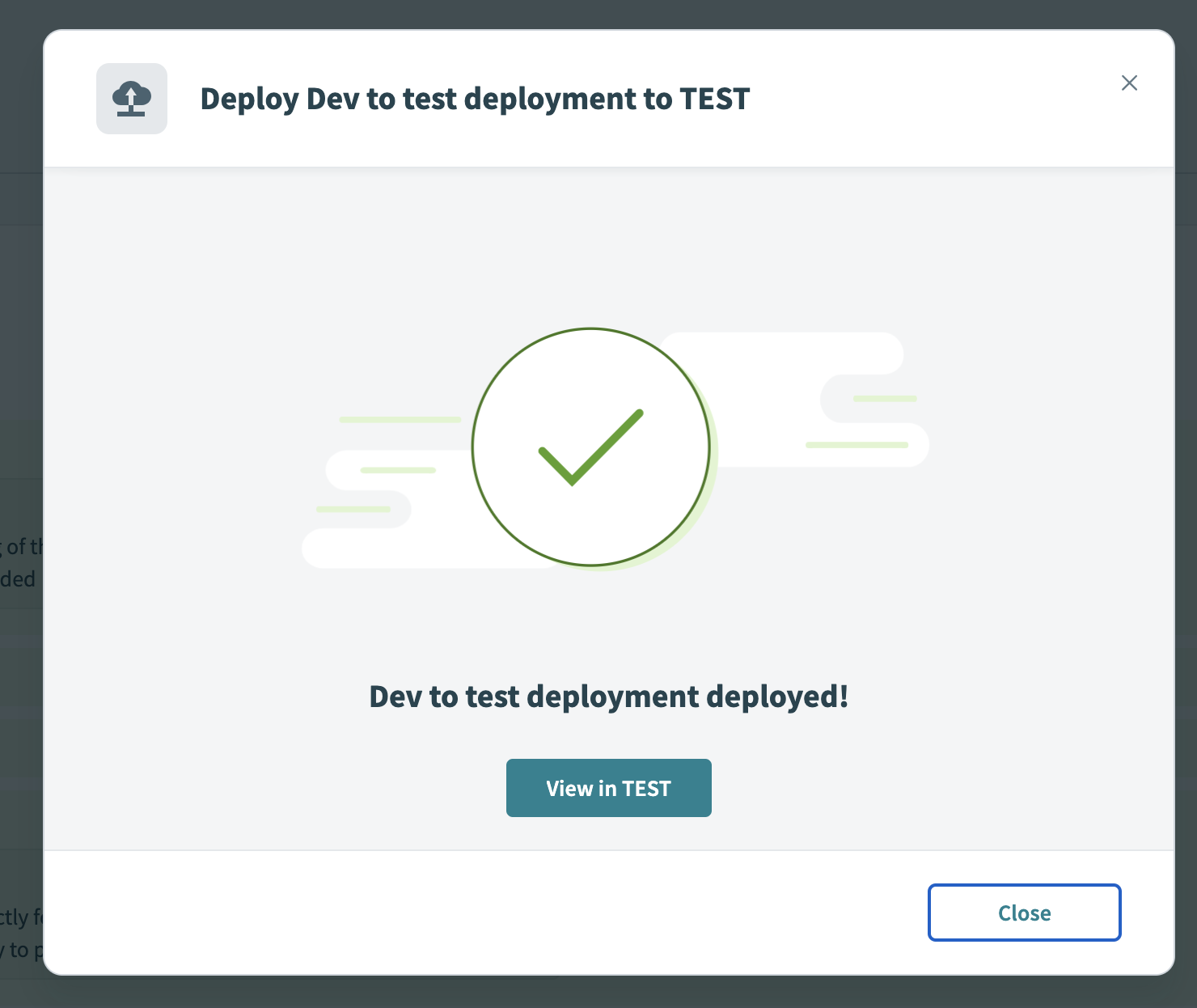Open the deployed pipeline via View in TEST

(608, 787)
